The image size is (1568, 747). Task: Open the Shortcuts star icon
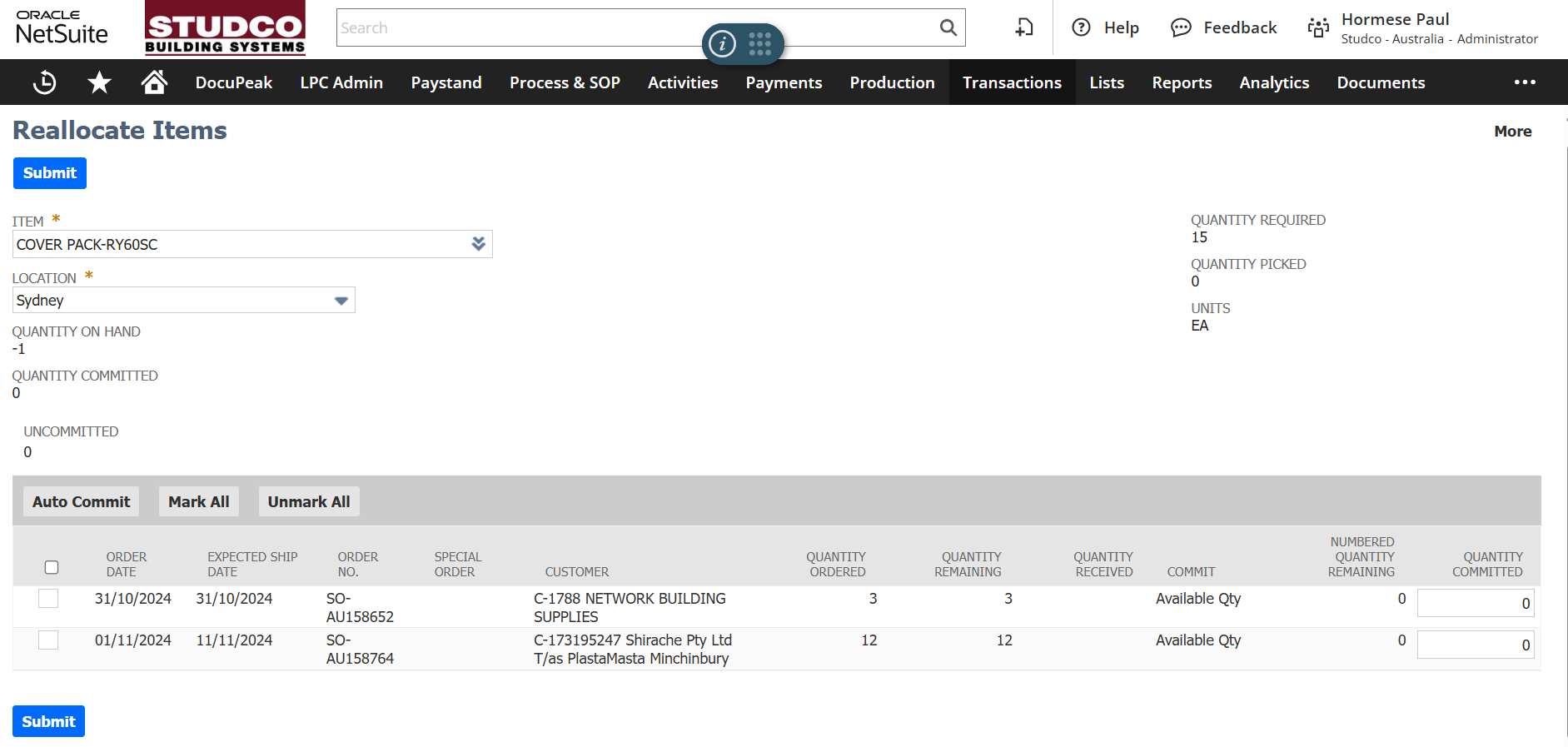point(99,82)
